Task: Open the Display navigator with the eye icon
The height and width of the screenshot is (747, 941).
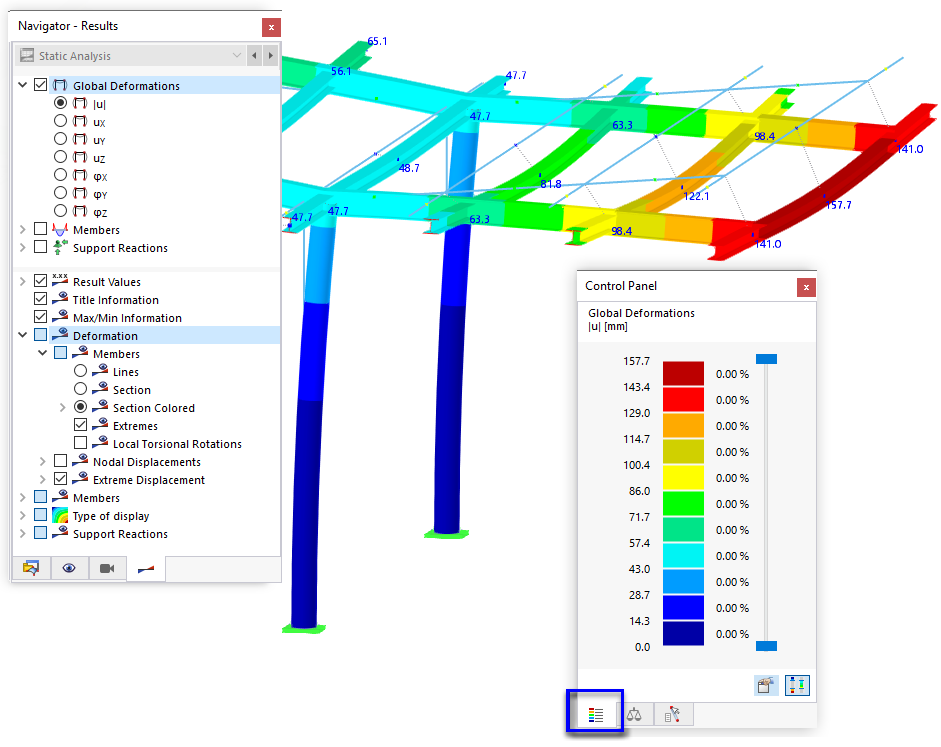Action: 68,567
